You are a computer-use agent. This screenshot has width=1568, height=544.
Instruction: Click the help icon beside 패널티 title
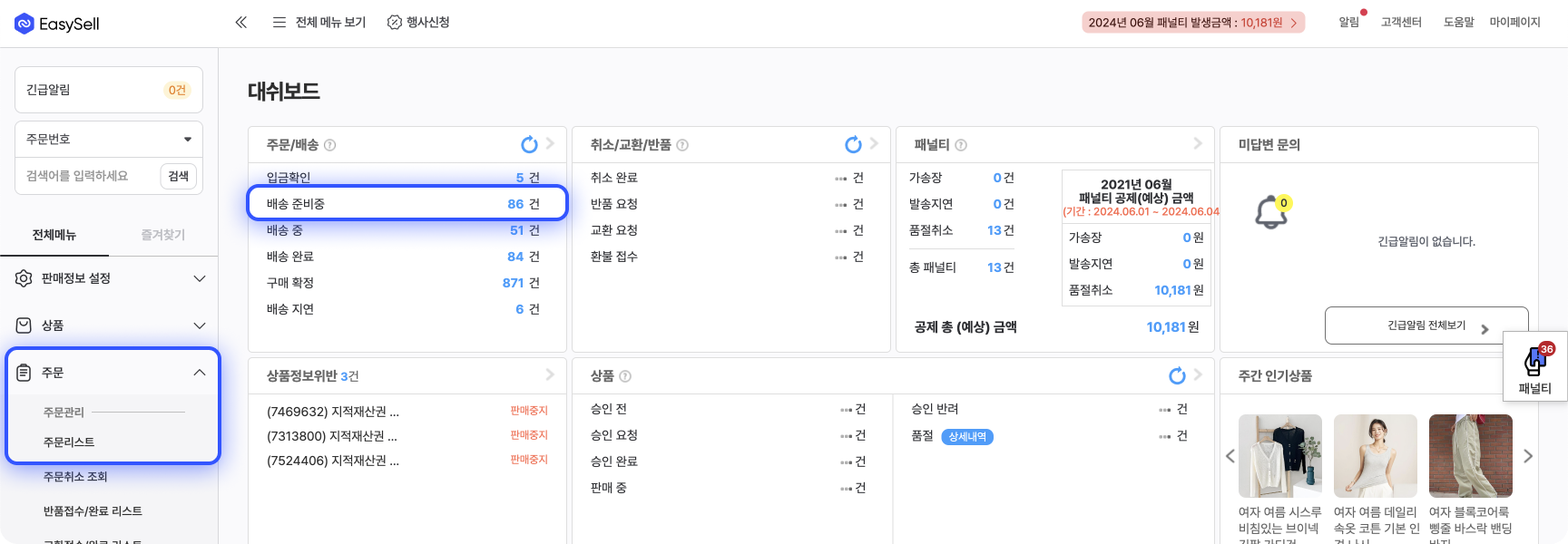[961, 145]
